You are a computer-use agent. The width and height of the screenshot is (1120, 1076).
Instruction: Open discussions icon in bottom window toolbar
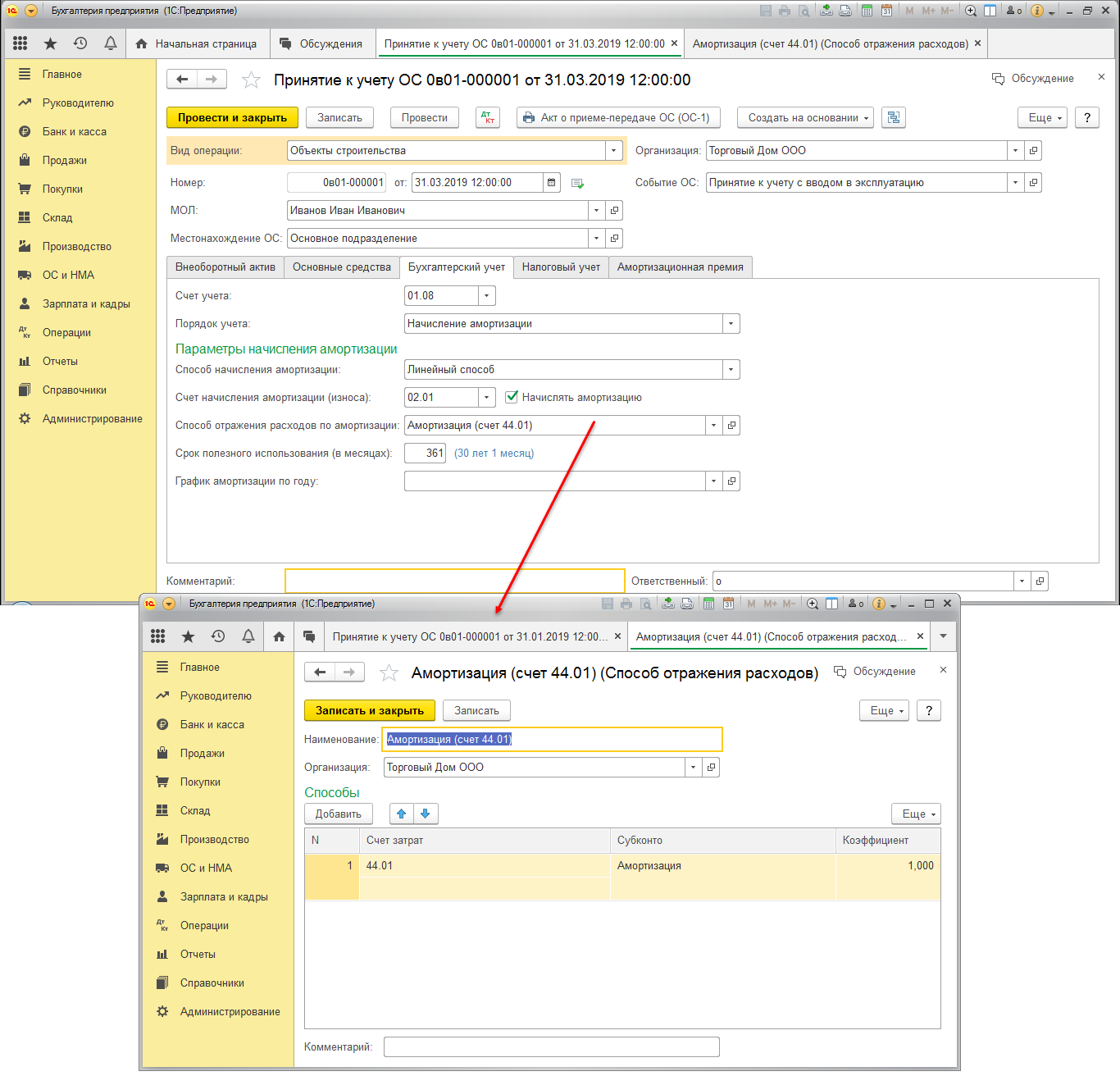pyautogui.click(x=309, y=636)
